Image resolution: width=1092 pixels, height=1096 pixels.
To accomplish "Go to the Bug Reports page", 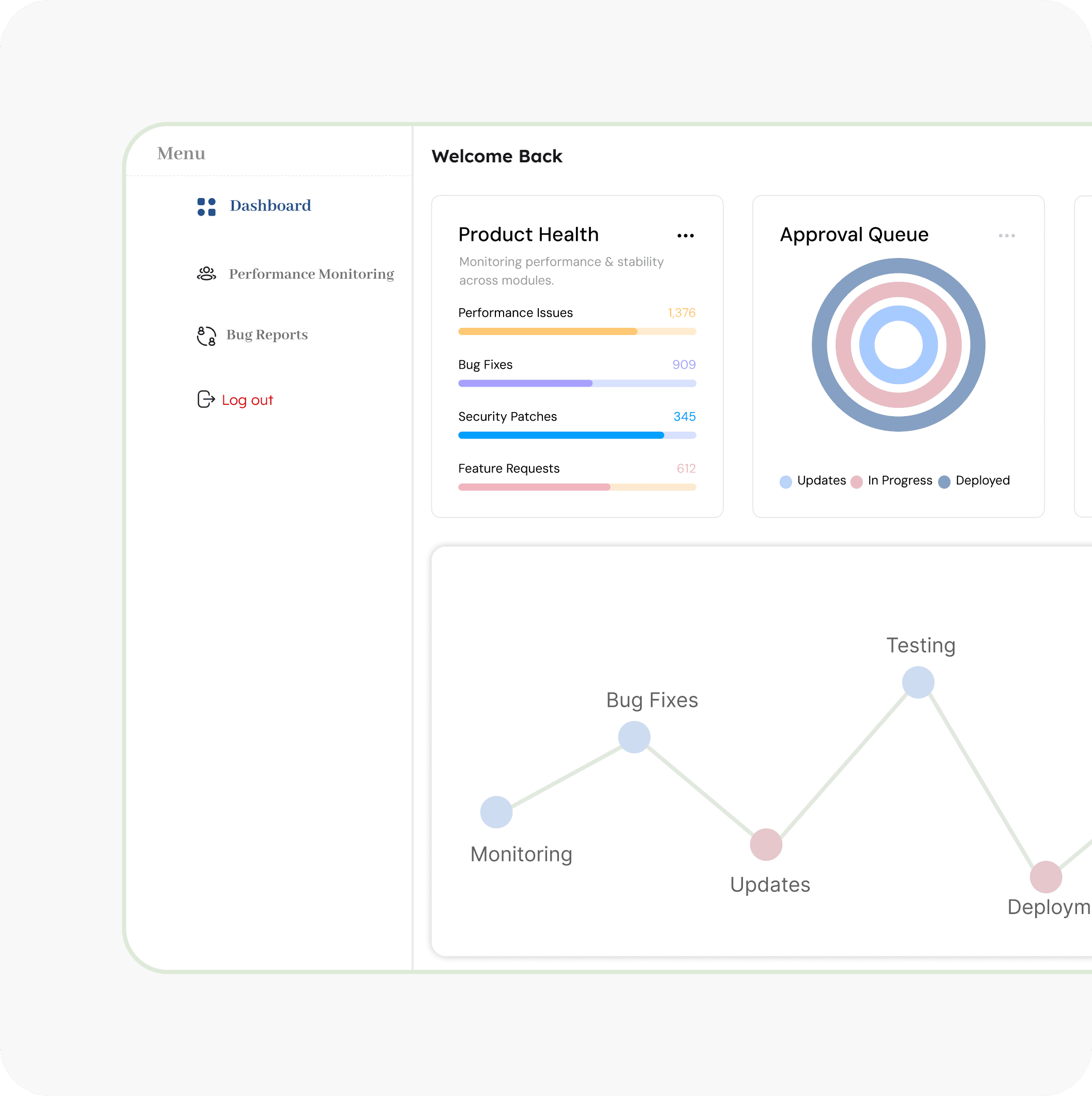I will 267,334.
